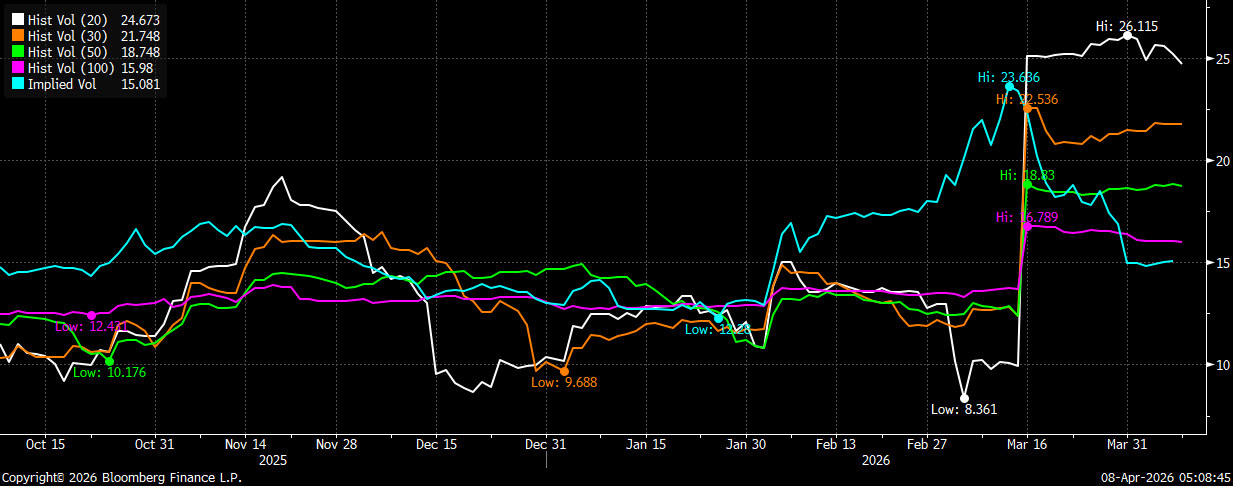
Task: Click the Dec 31 date axis label
Action: point(546,444)
